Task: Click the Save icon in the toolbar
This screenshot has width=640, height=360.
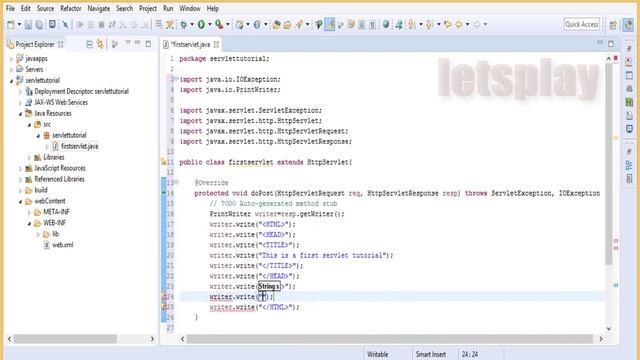Action: pyautogui.click(x=28, y=25)
